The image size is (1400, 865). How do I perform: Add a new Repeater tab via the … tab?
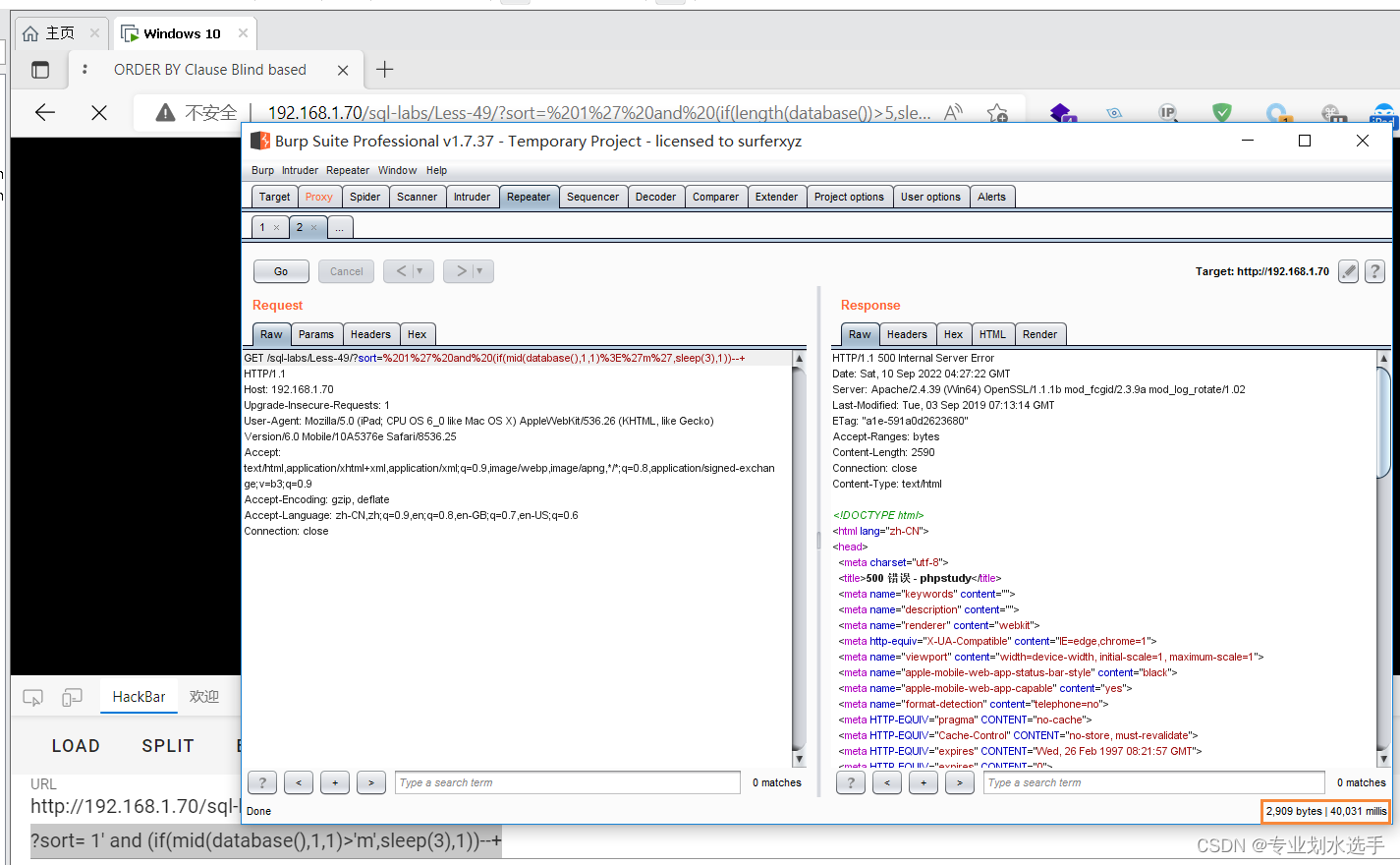click(x=340, y=227)
